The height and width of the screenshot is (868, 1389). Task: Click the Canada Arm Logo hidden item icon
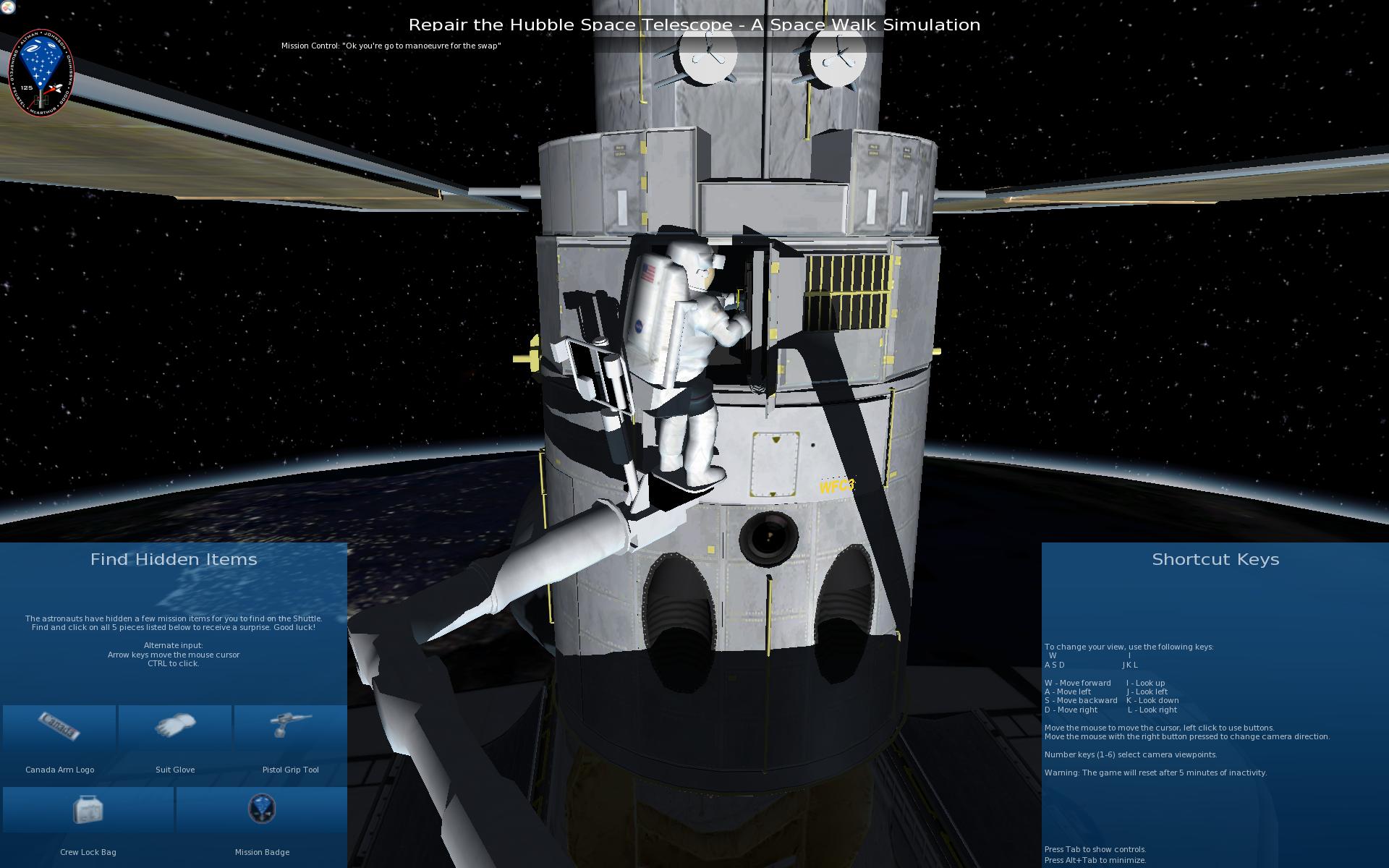(59, 726)
